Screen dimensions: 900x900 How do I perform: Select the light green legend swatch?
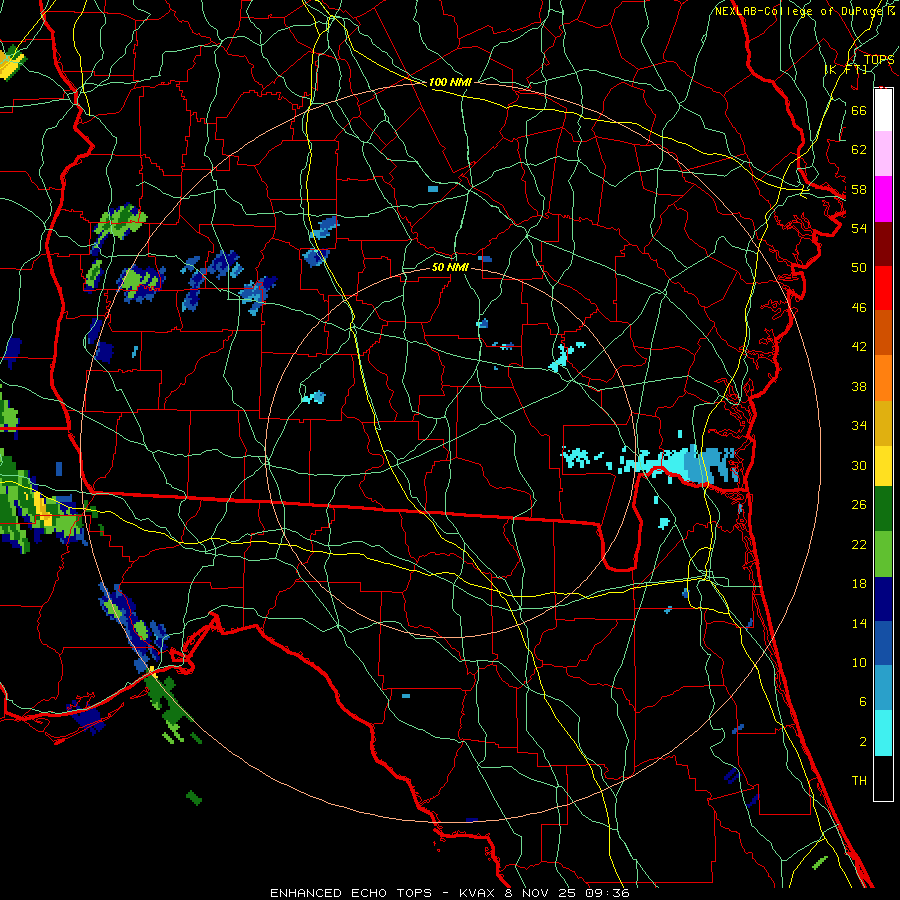pyautogui.click(x=883, y=554)
